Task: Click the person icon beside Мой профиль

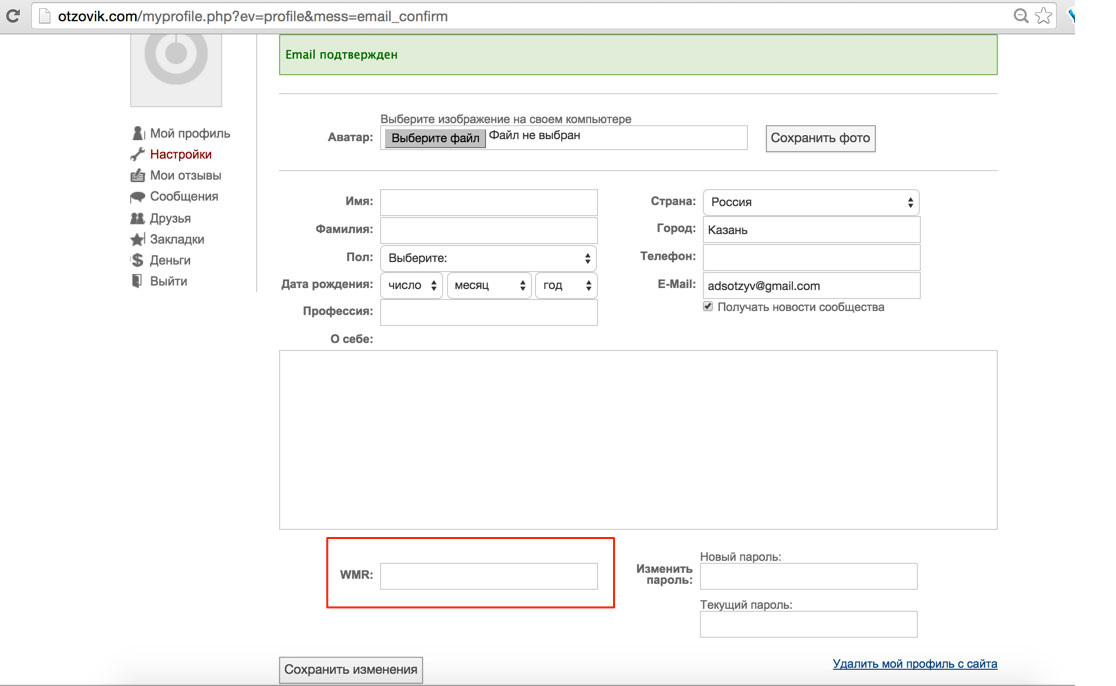Action: [x=137, y=133]
